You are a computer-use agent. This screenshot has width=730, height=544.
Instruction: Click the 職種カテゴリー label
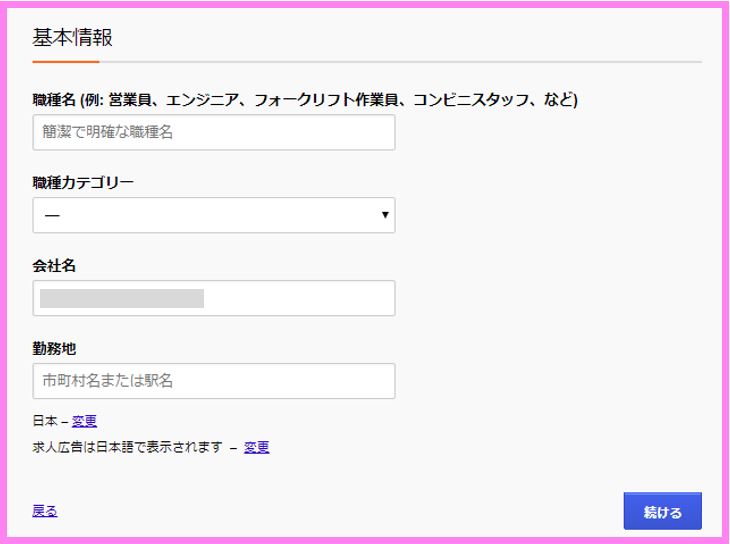pyautogui.click(x=83, y=182)
